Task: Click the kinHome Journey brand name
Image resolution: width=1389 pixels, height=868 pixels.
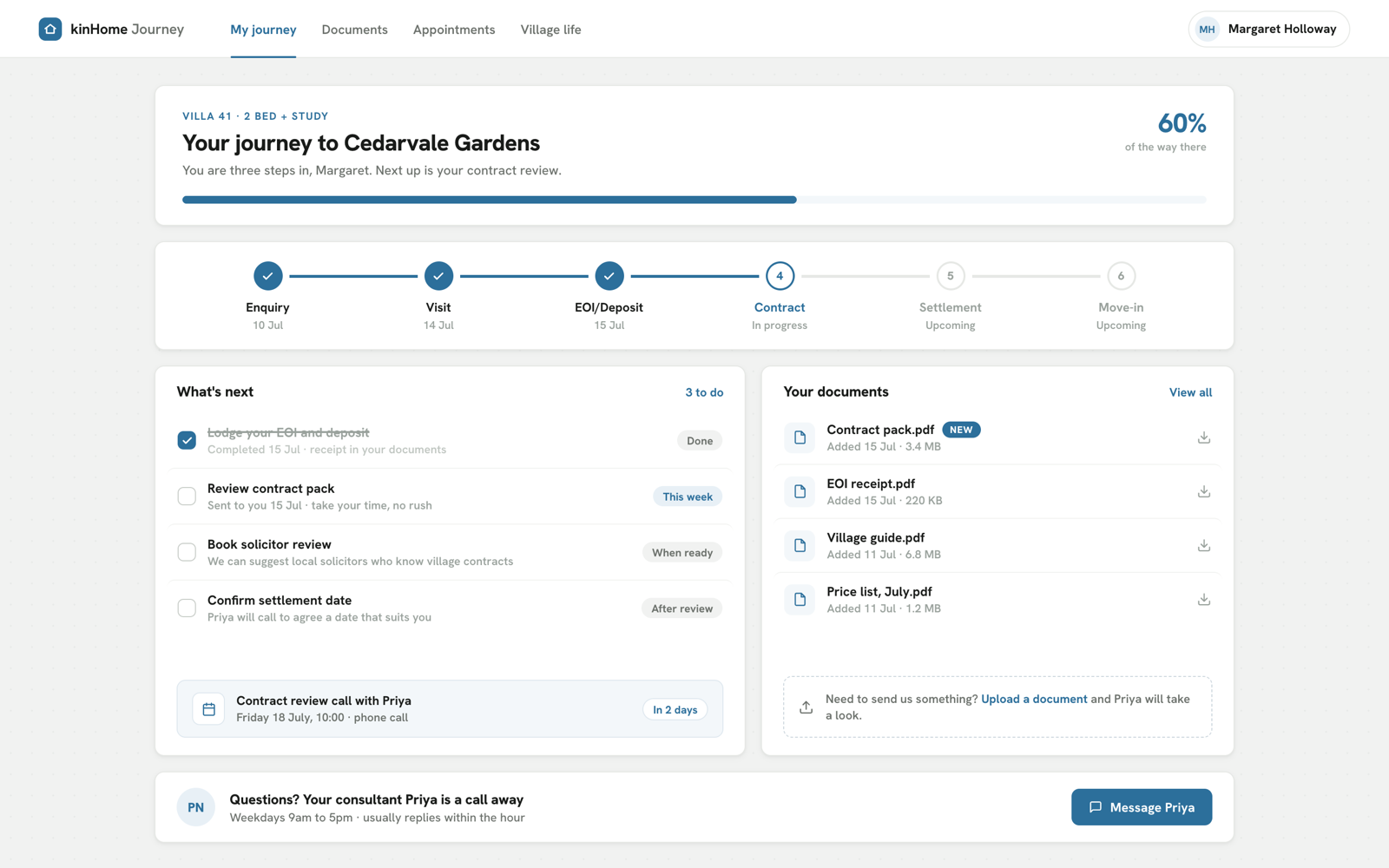Action: 127,29
